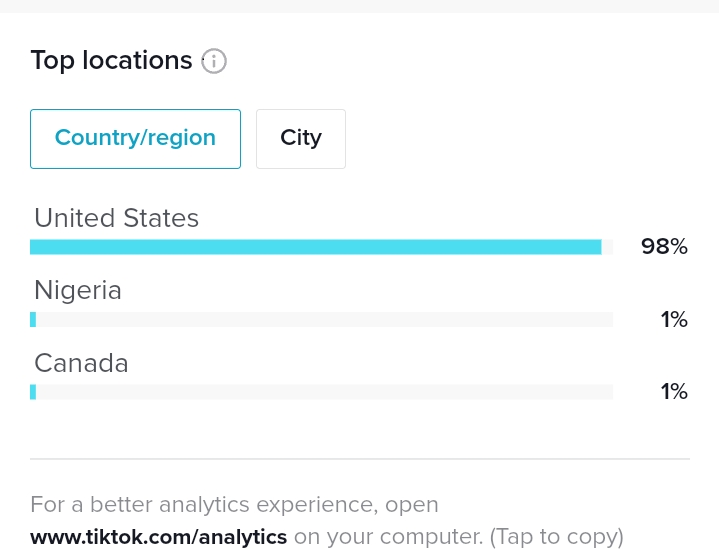Click the Canada label
This screenshot has height=549, width=719.
pyautogui.click(x=81, y=363)
